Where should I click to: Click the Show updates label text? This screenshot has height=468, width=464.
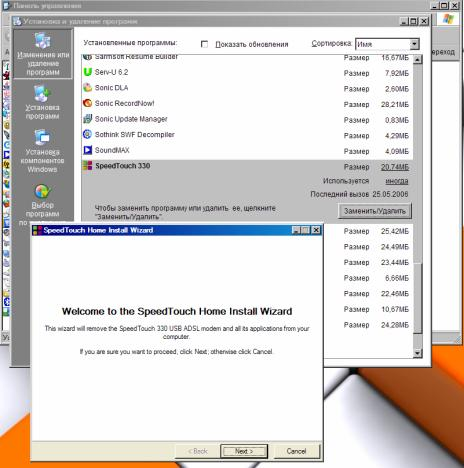click(252, 44)
